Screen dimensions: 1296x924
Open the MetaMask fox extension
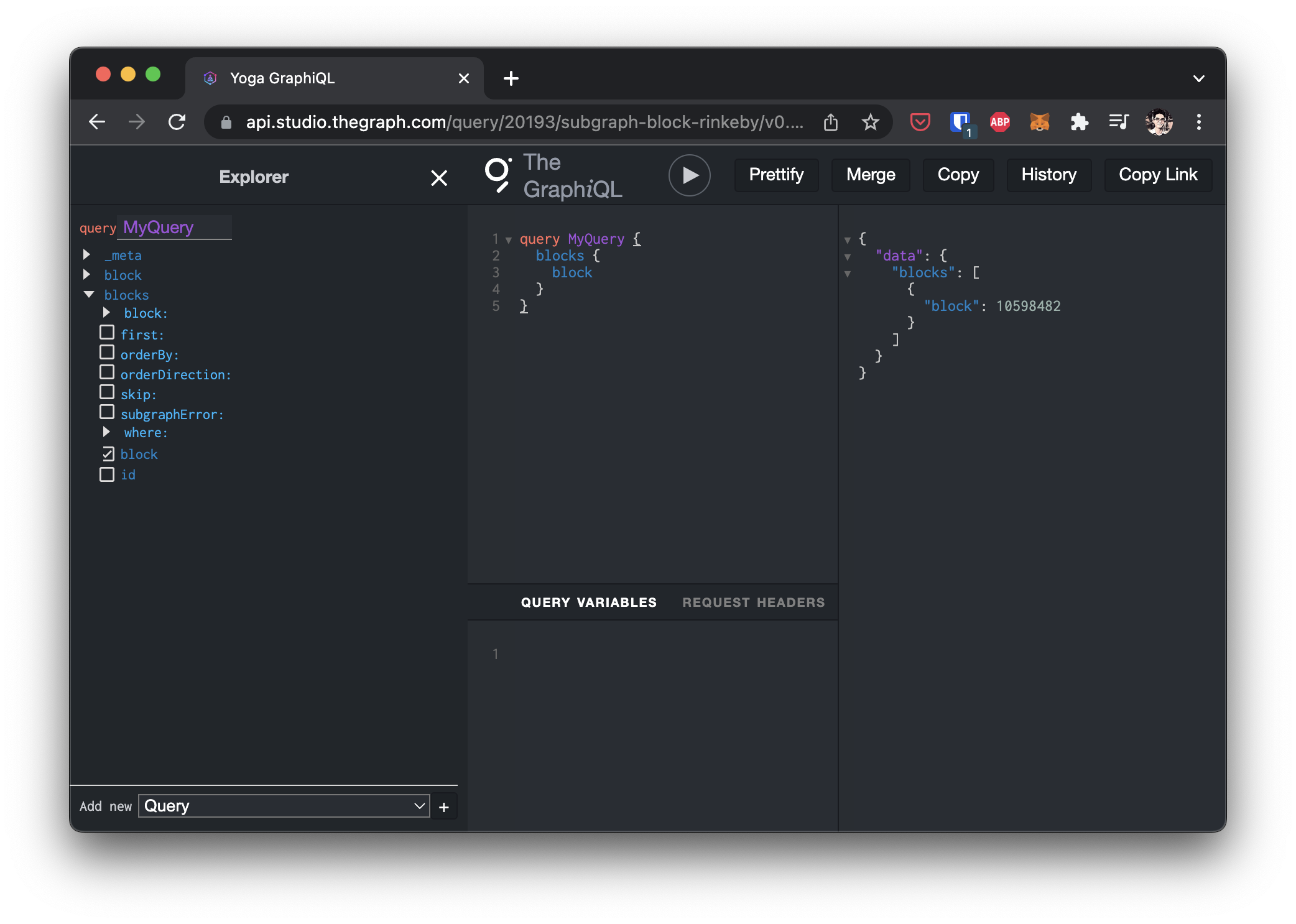click(1039, 122)
